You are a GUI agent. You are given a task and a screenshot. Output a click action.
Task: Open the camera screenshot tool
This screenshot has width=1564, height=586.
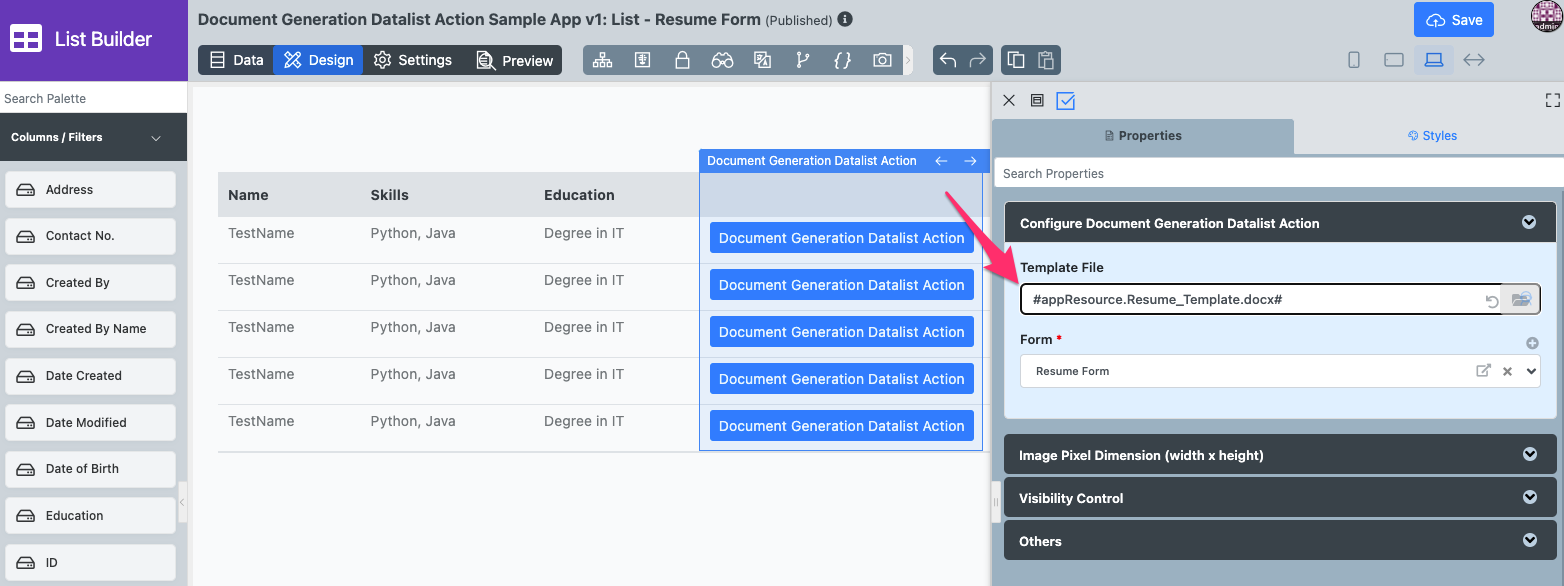pyautogui.click(x=882, y=60)
